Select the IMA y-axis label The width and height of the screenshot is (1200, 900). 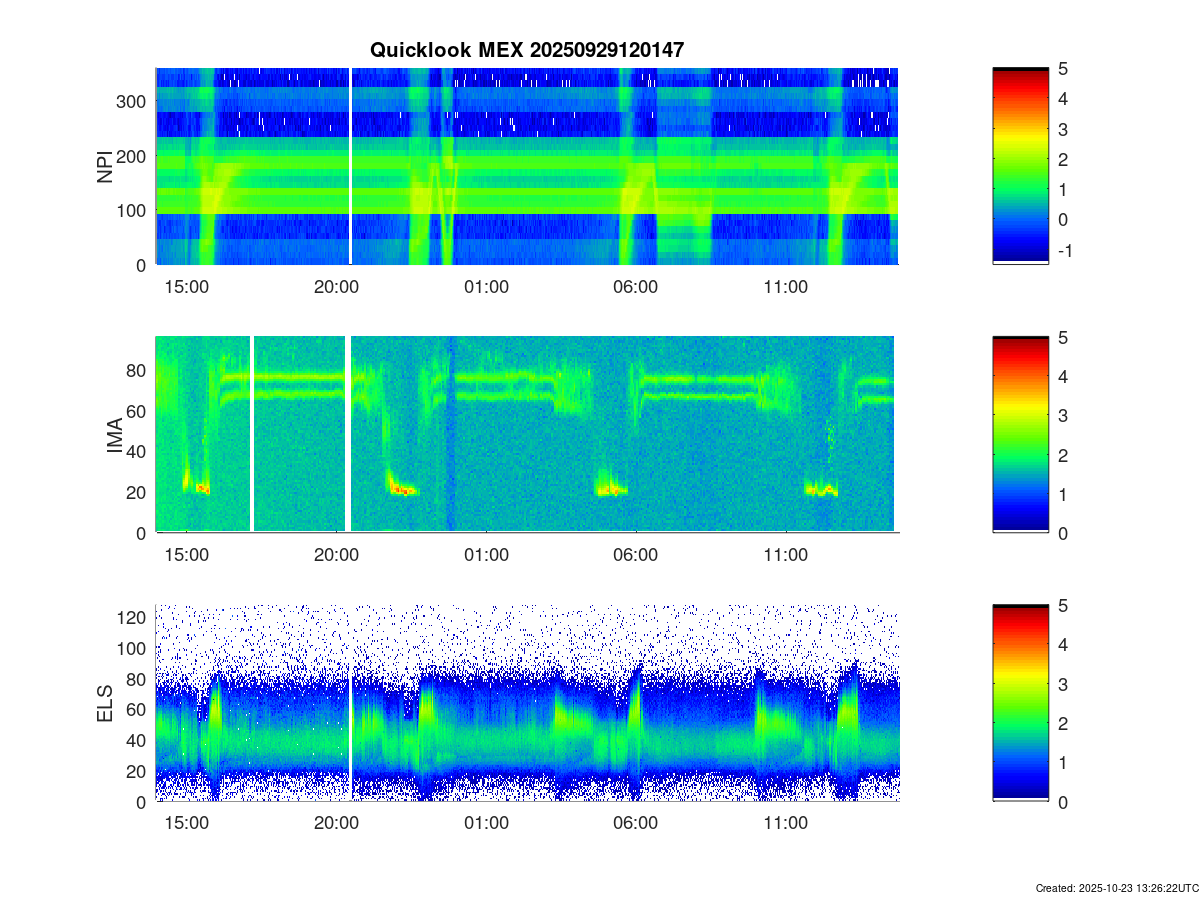[114, 435]
